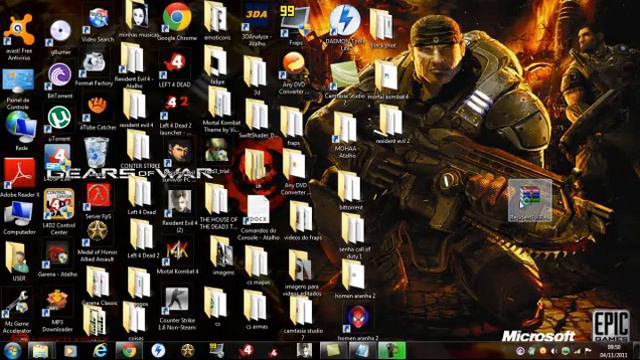Open the Recycle Bin on the desktop
The height and width of the screenshot is (360, 640).
tap(96, 152)
